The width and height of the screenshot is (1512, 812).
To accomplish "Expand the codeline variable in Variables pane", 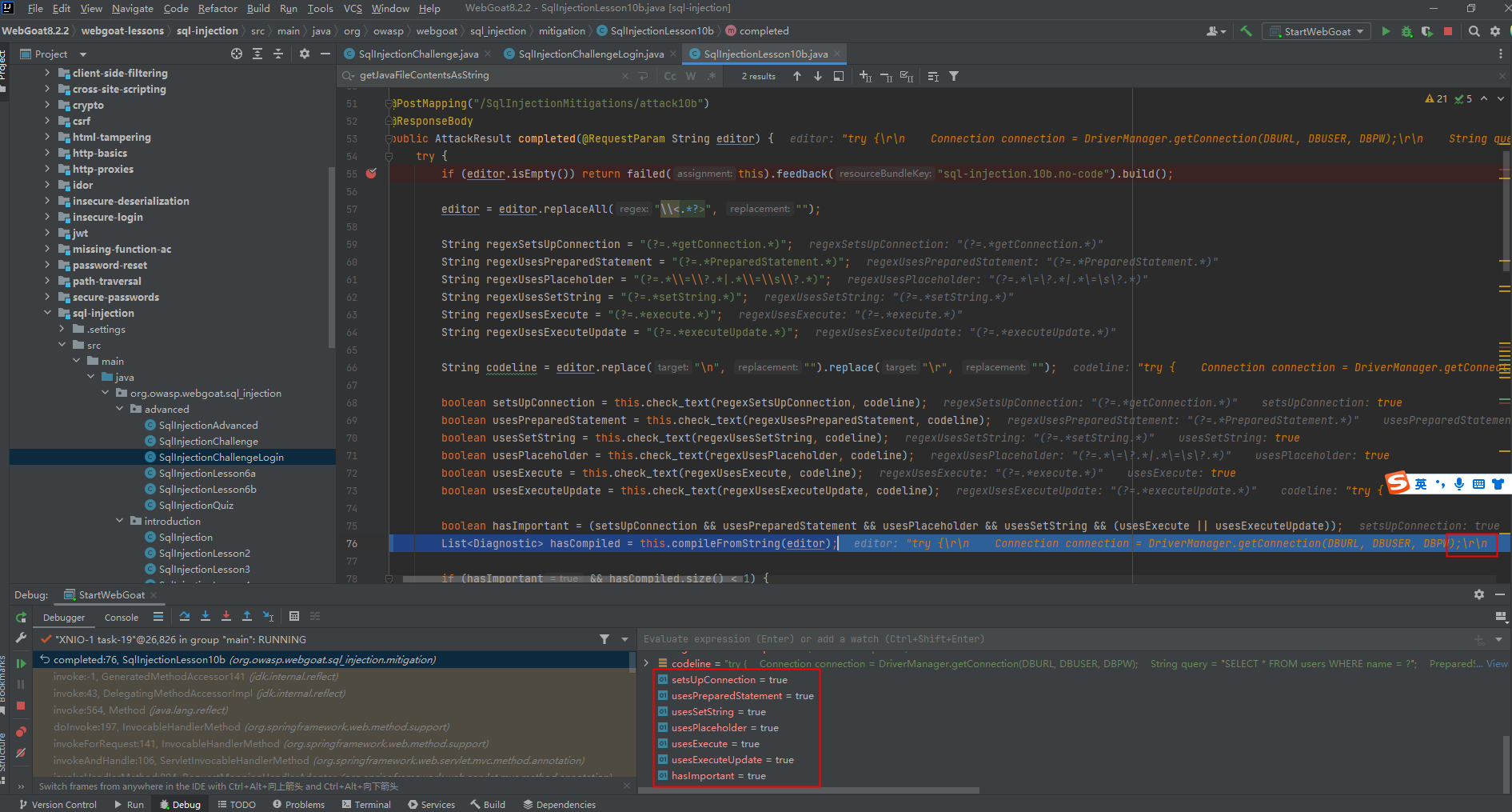I will (646, 663).
